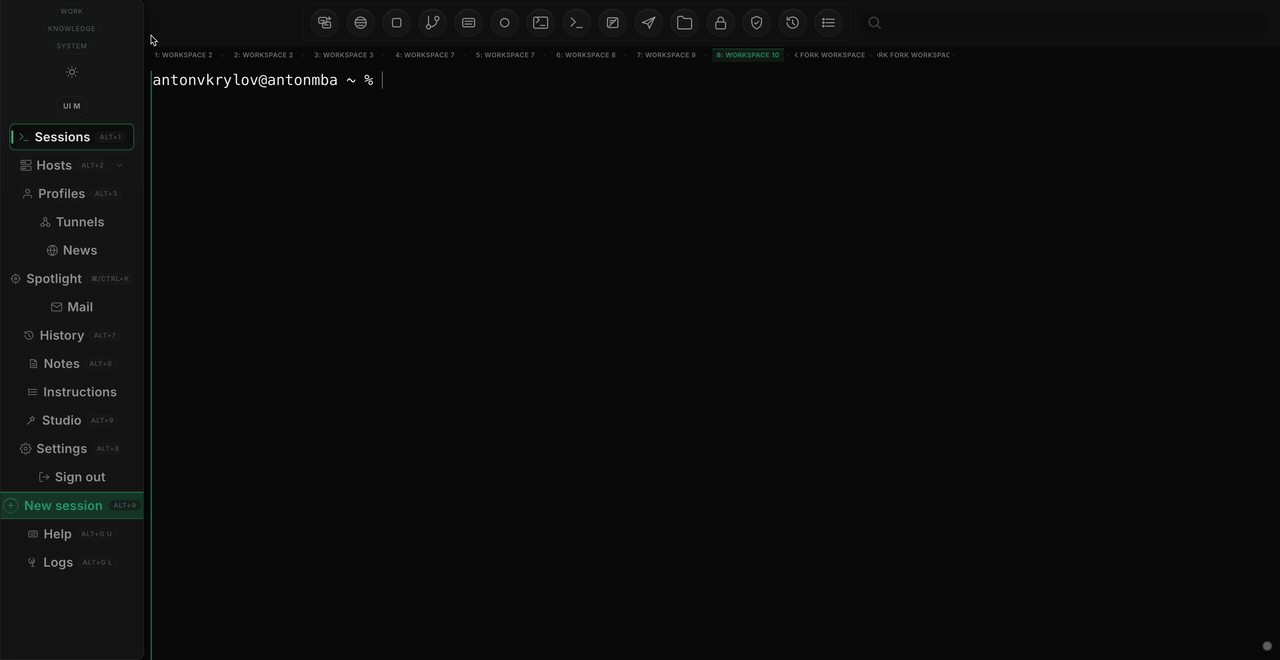Open Notes in the sidebar
Image resolution: width=1280 pixels, height=660 pixels.
(72, 363)
